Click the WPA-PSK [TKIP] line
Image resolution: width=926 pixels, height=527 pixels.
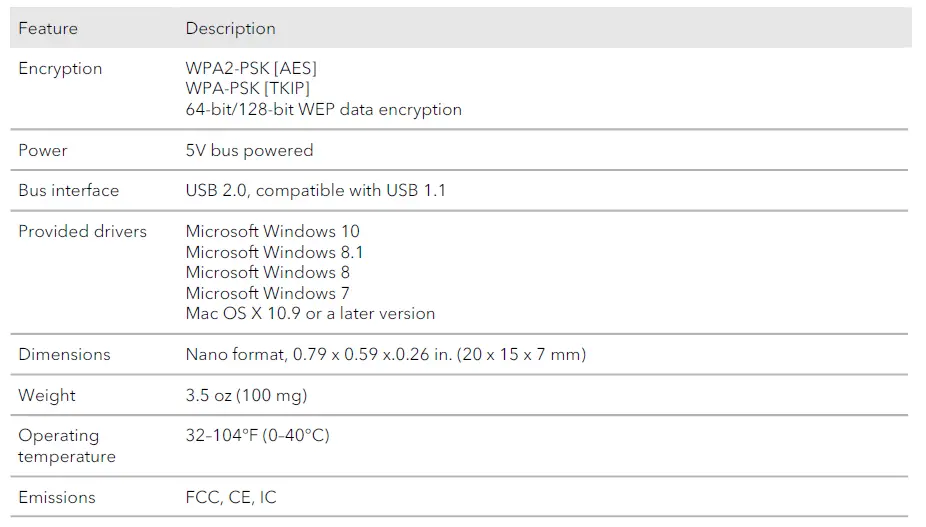coord(246,89)
